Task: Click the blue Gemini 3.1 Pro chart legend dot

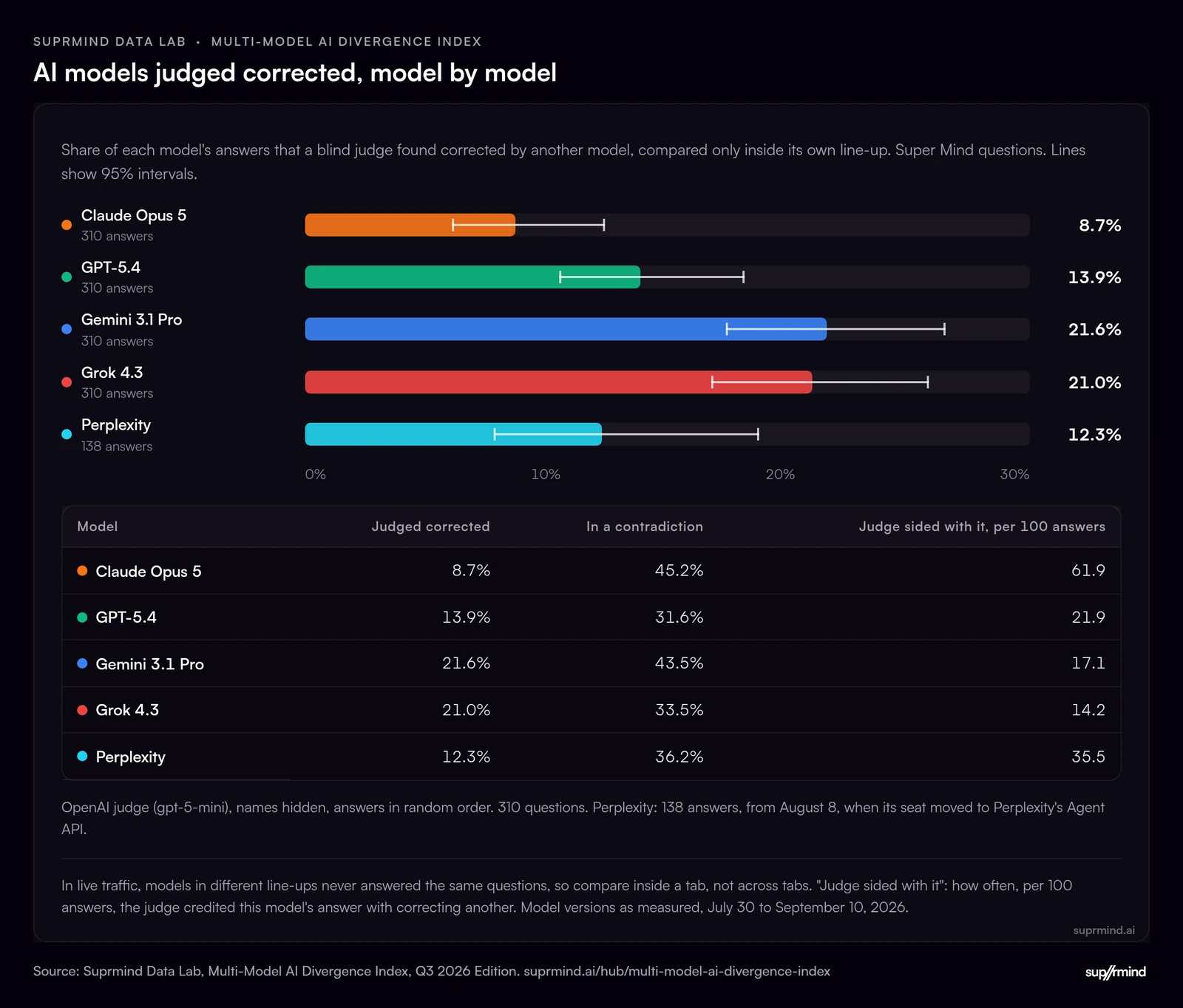Action: pos(67,329)
